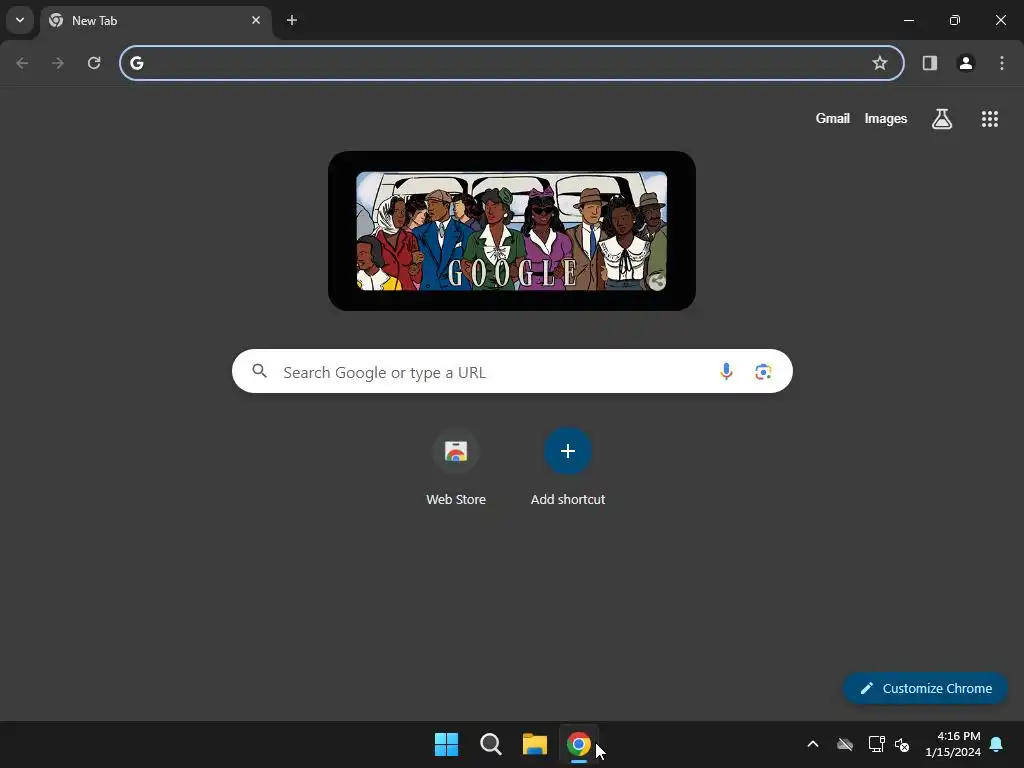Open a new tab with the plus button
Image resolution: width=1024 pixels, height=768 pixels.
[292, 20]
